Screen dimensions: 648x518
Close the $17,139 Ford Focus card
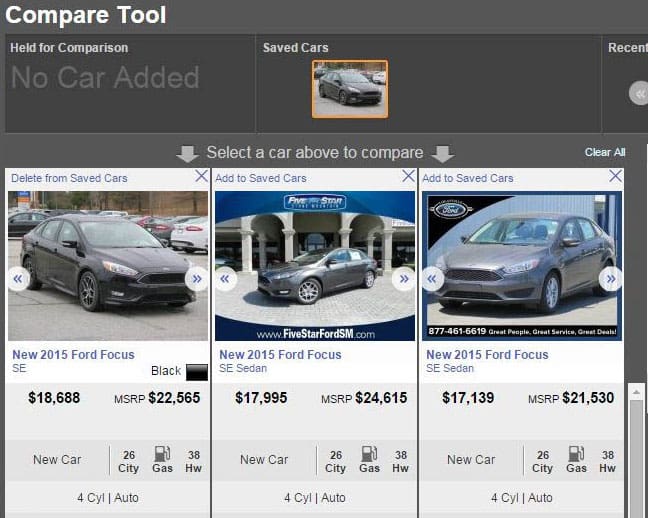615,176
